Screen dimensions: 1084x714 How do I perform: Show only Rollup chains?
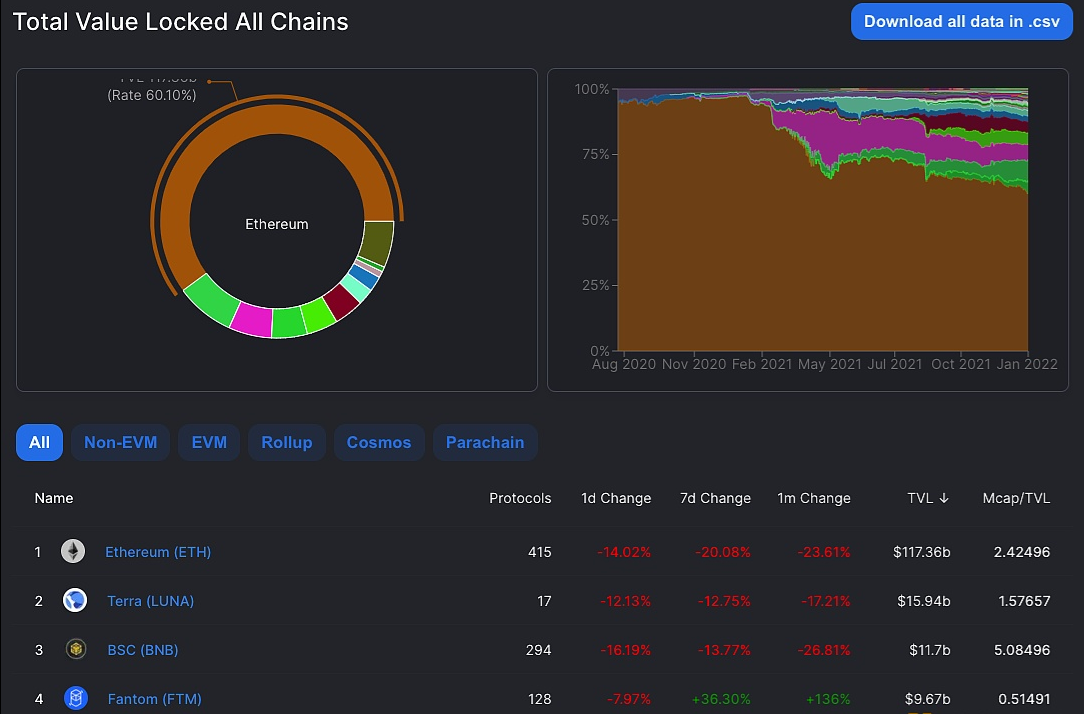[287, 442]
